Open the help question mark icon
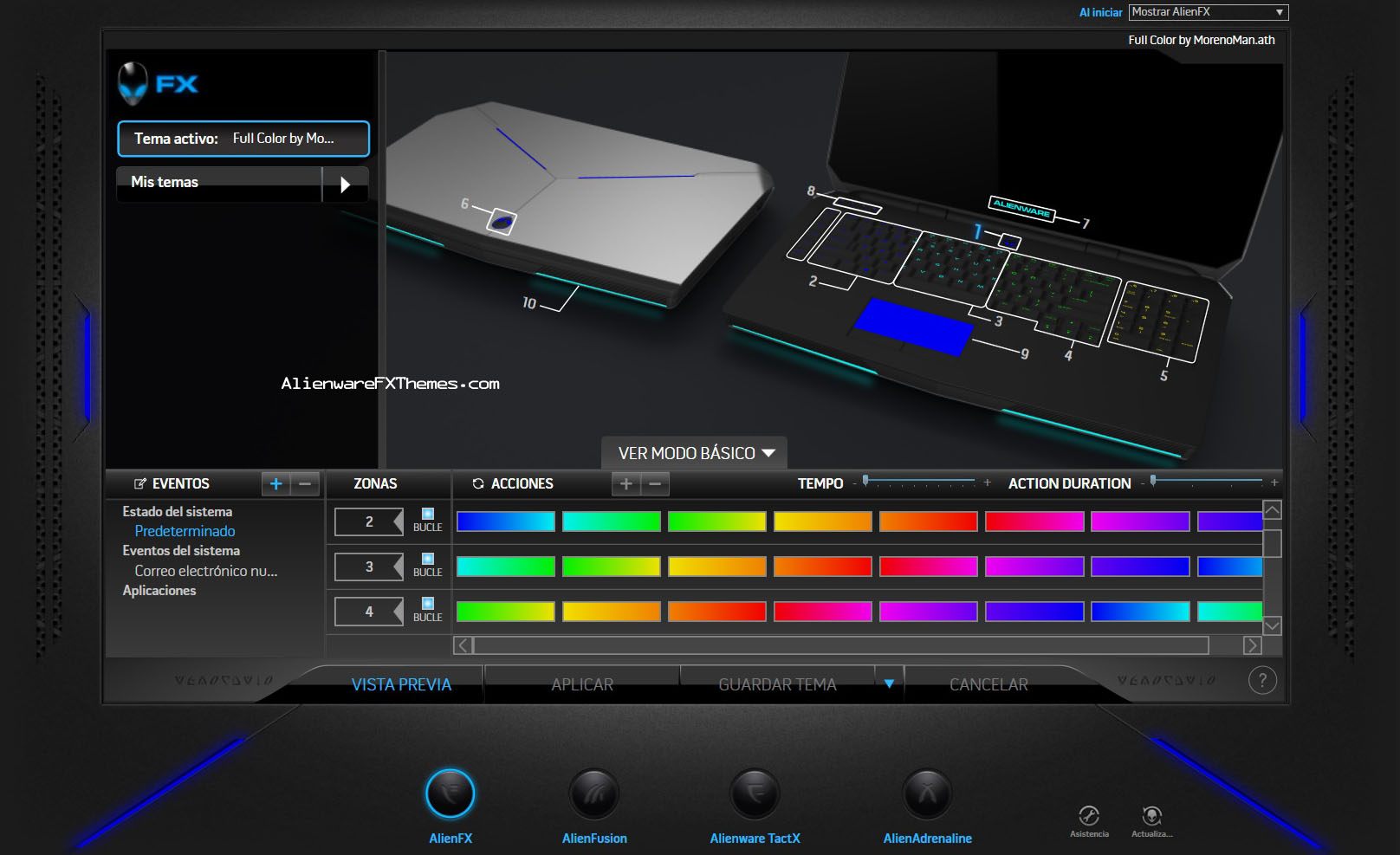Screen dimensions: 1400x855 tap(1262, 680)
